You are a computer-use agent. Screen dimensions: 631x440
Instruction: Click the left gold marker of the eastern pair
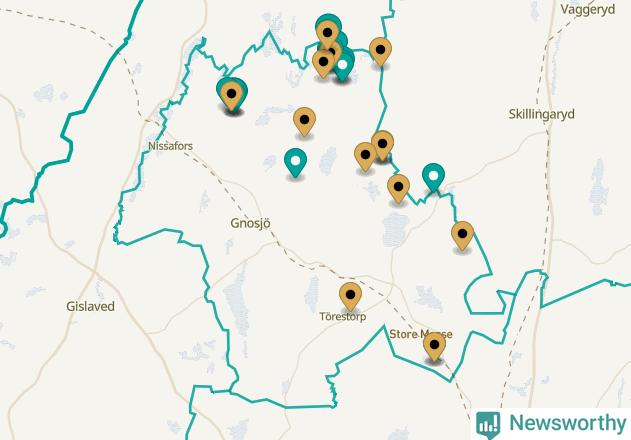[365, 157]
